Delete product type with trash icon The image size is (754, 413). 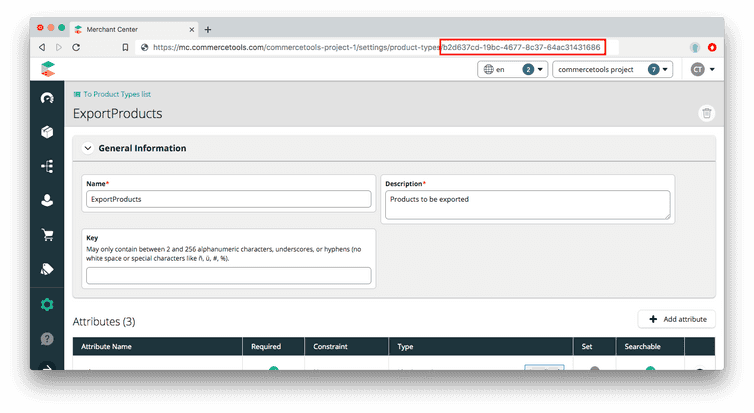tap(706, 113)
